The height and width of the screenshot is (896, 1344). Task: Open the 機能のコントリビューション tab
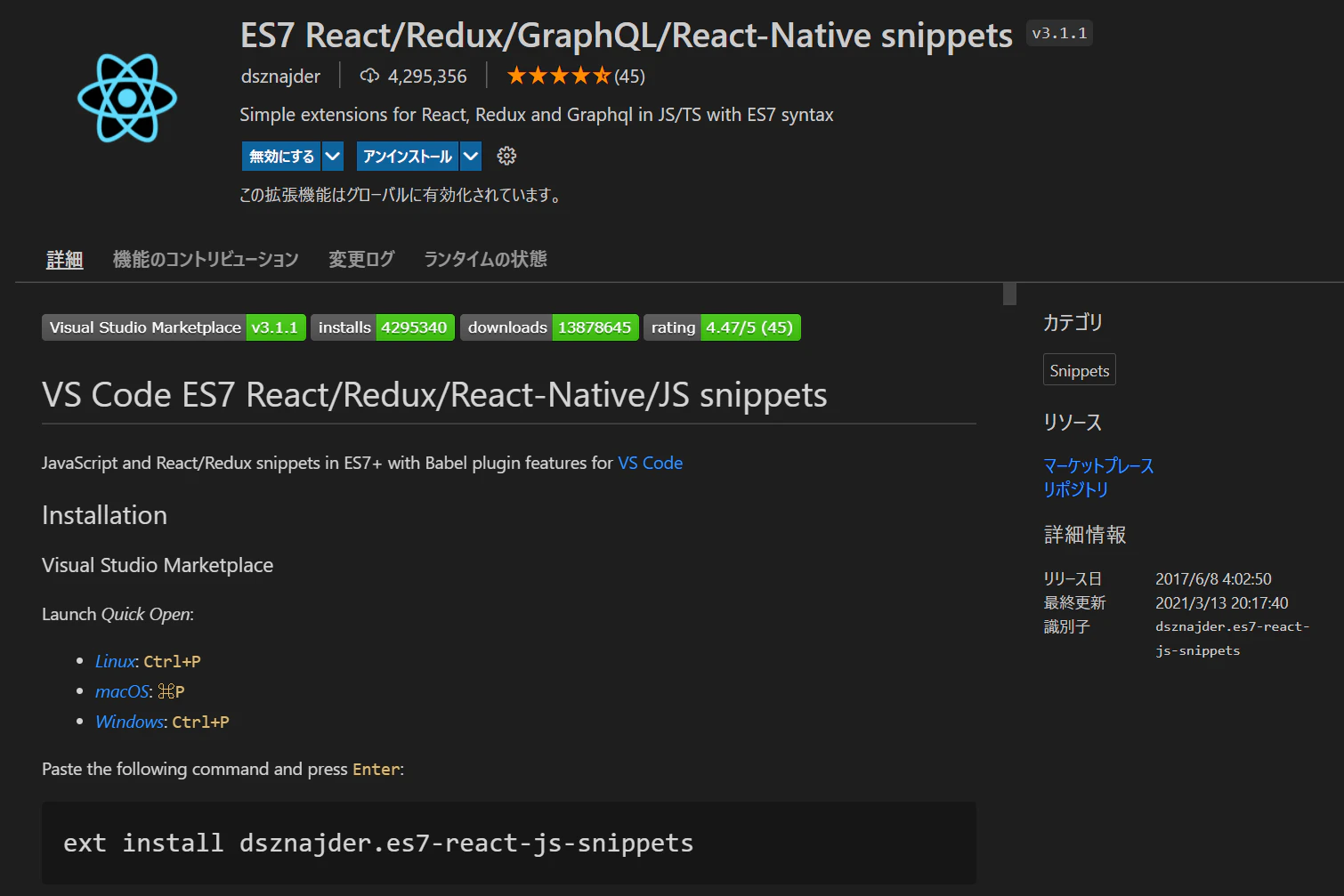206,259
